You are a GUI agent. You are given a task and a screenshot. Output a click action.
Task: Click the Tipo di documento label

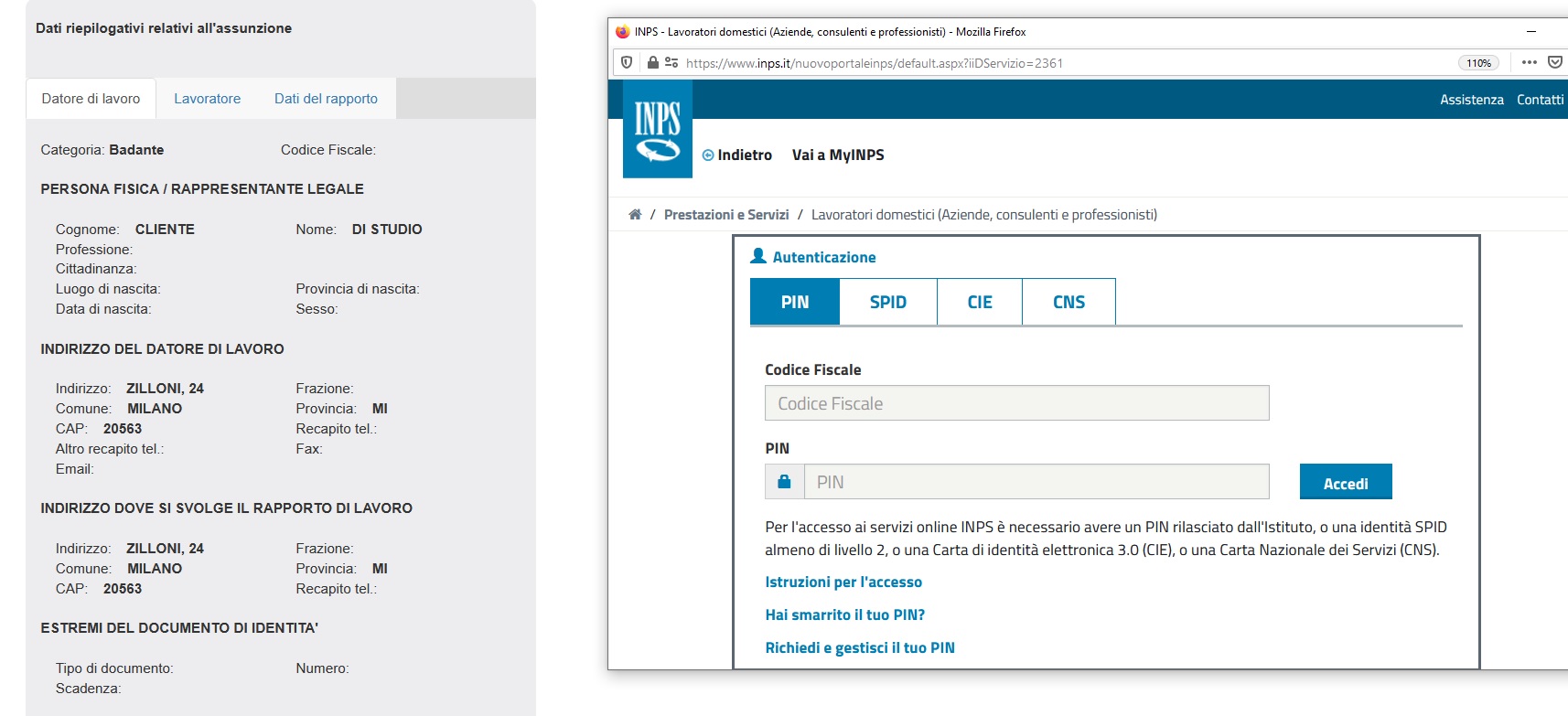click(x=114, y=668)
